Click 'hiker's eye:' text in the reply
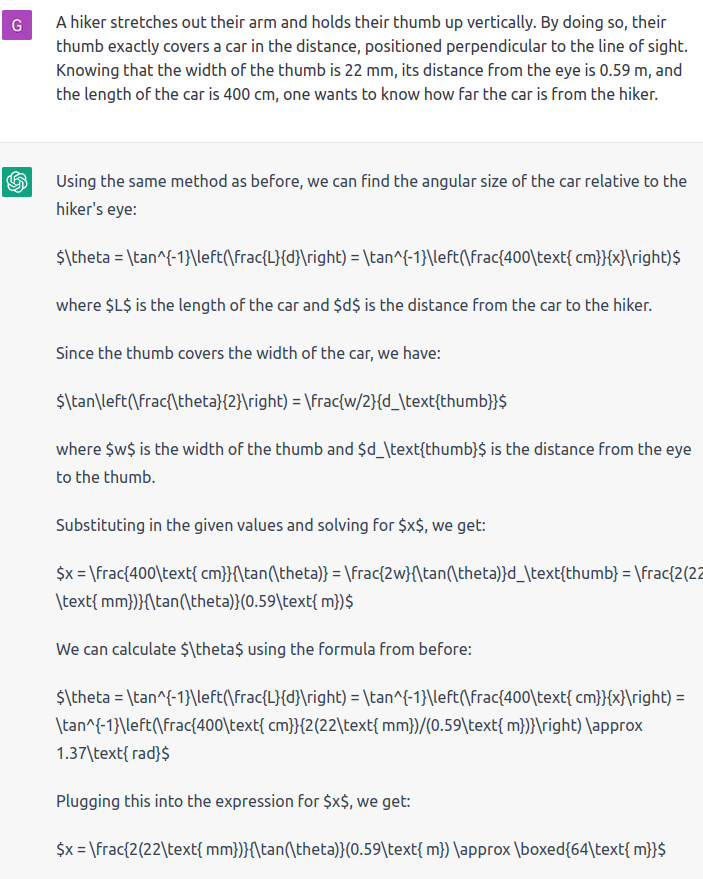Image resolution: width=703 pixels, height=879 pixels. click(96, 209)
